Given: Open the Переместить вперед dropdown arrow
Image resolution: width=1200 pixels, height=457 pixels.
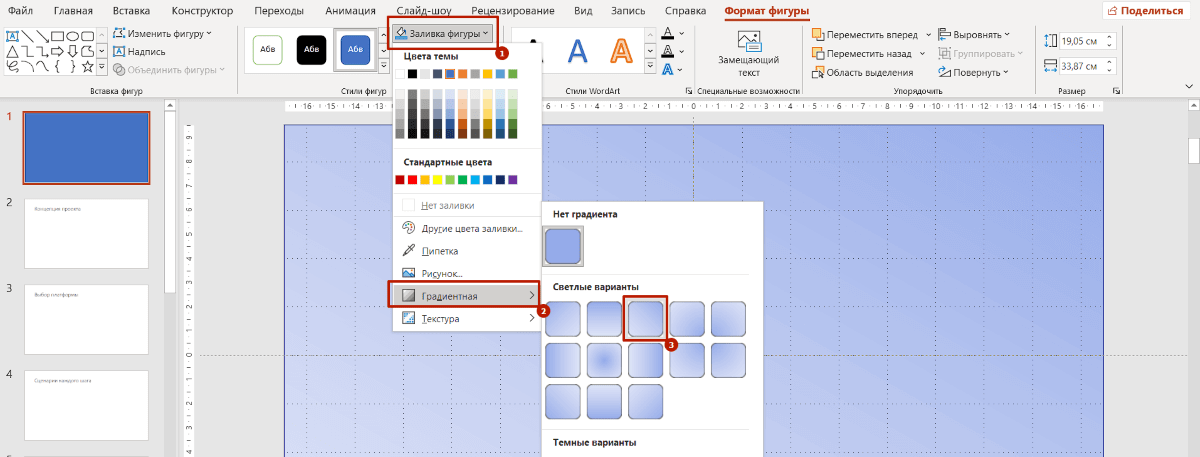Looking at the screenshot, I should (x=928, y=34).
